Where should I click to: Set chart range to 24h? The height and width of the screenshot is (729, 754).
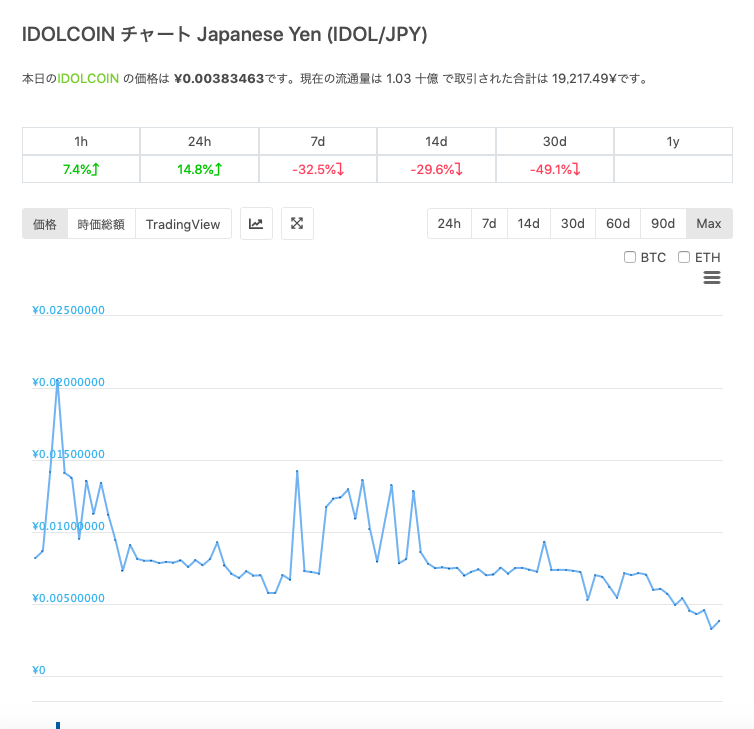tap(449, 223)
